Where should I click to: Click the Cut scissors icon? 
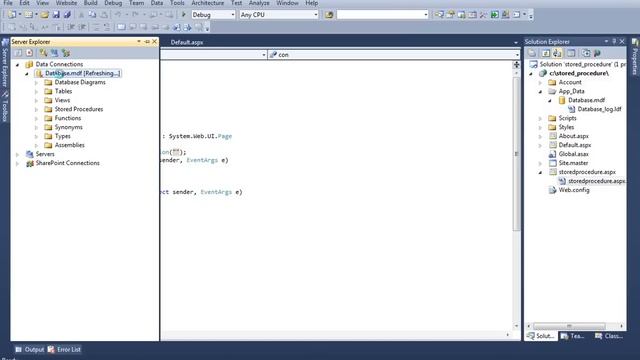click(x=81, y=15)
